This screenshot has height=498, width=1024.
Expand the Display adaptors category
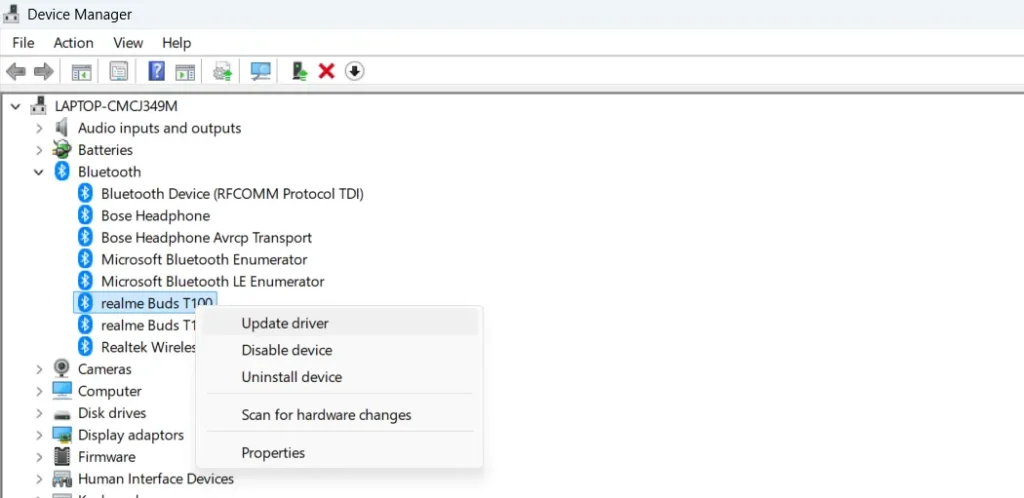click(x=39, y=435)
